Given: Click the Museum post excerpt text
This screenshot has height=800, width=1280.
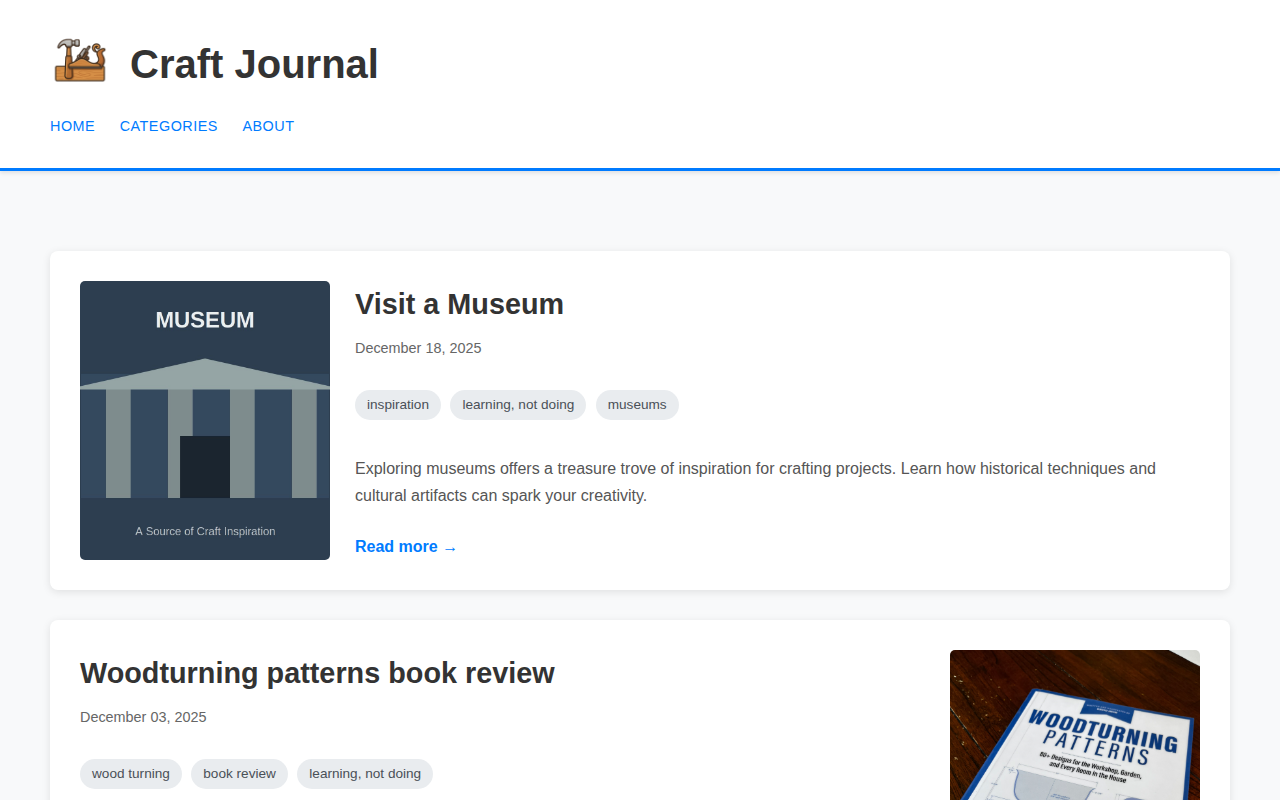Looking at the screenshot, I should click(x=755, y=482).
